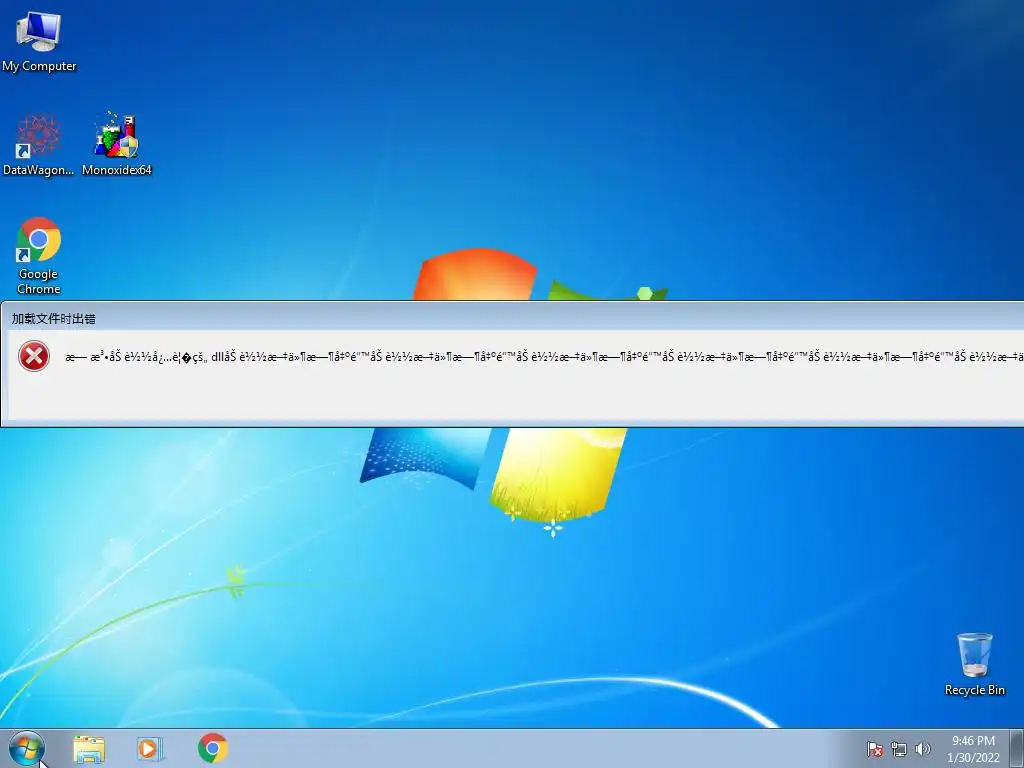The width and height of the screenshot is (1024, 768).
Task: Click the garbled error message text
Action: click(544, 357)
